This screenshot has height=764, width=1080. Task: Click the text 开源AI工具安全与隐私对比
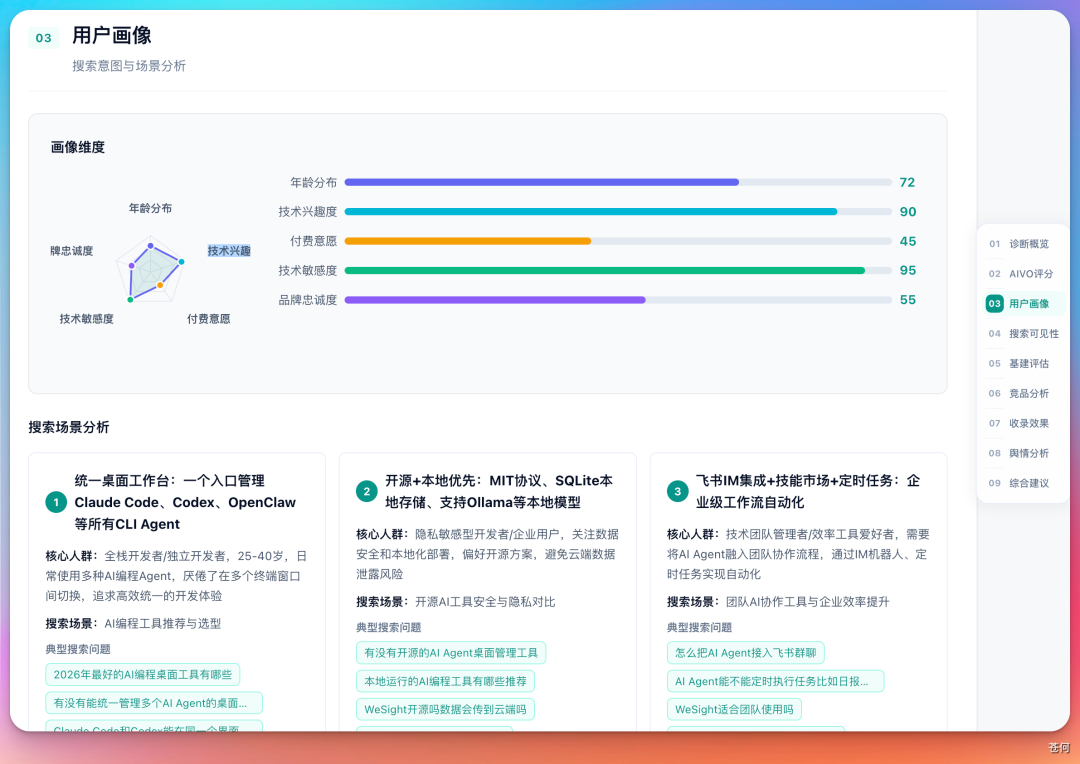(x=485, y=601)
